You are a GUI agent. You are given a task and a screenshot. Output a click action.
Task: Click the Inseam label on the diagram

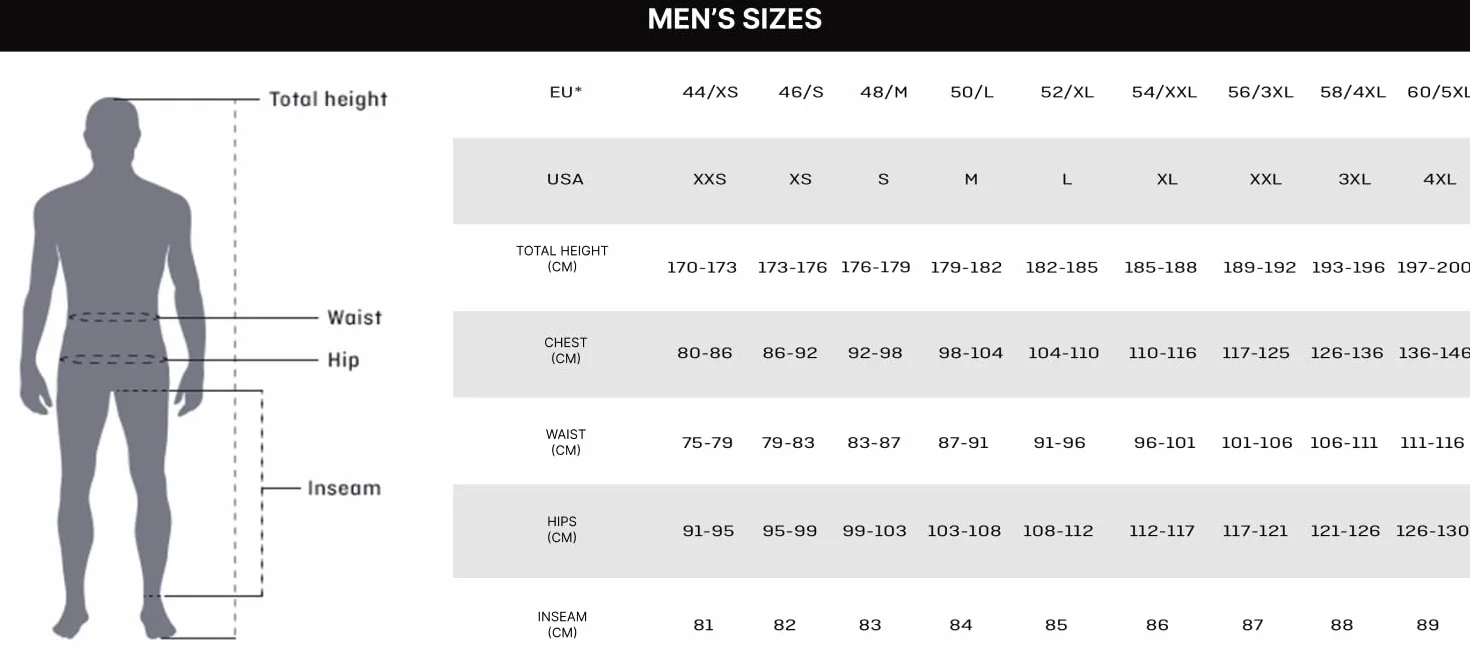(x=344, y=488)
